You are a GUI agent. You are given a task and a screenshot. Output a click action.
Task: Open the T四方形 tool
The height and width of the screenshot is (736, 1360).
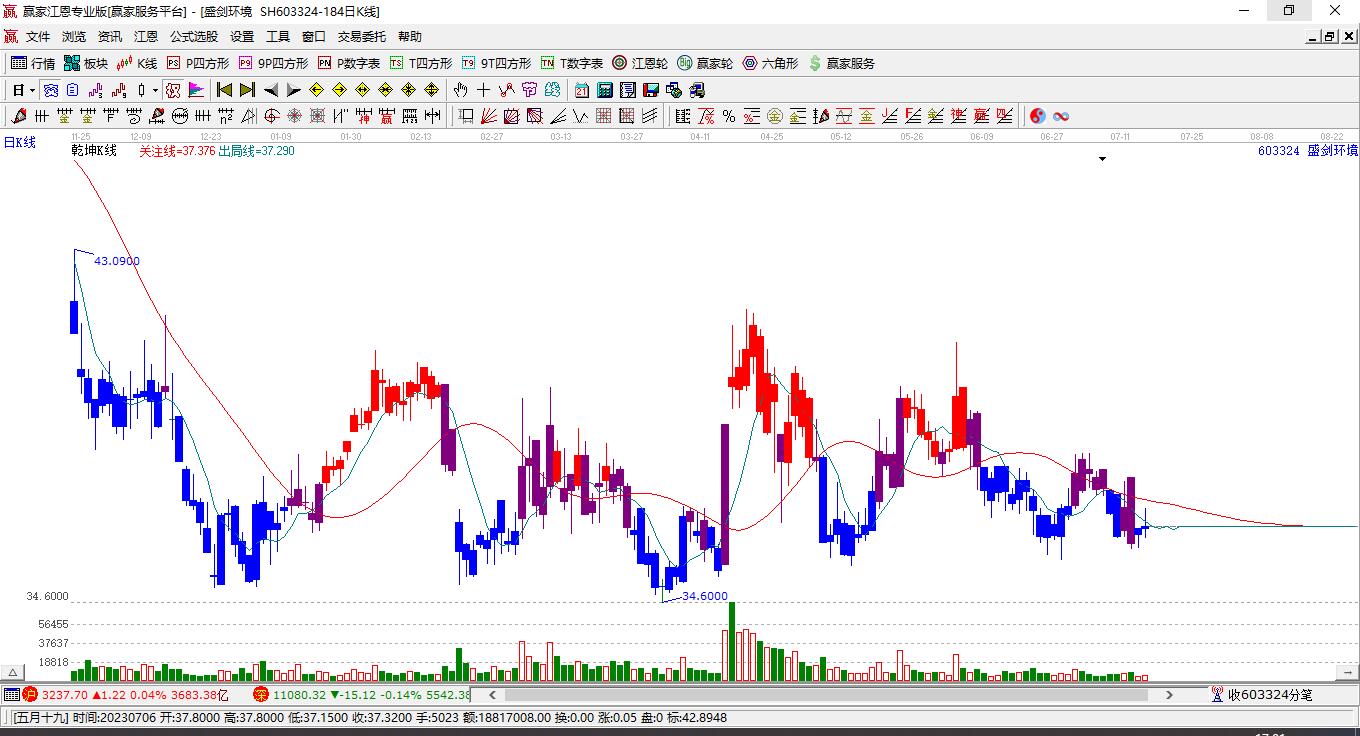(420, 63)
